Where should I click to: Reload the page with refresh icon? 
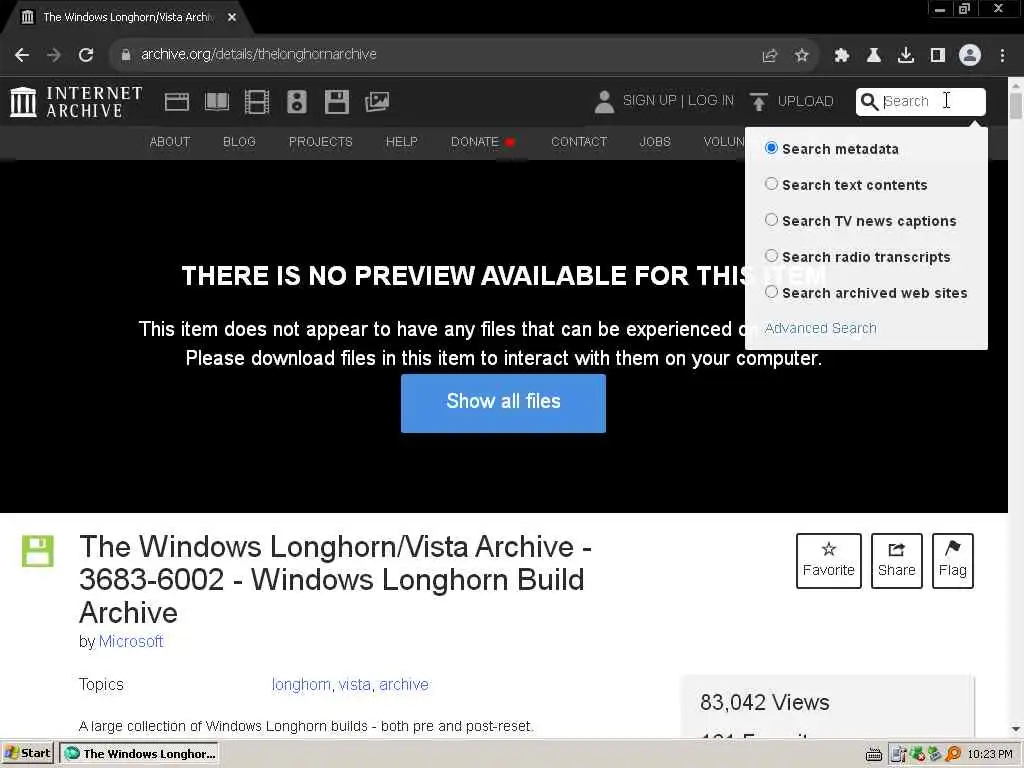[86, 55]
